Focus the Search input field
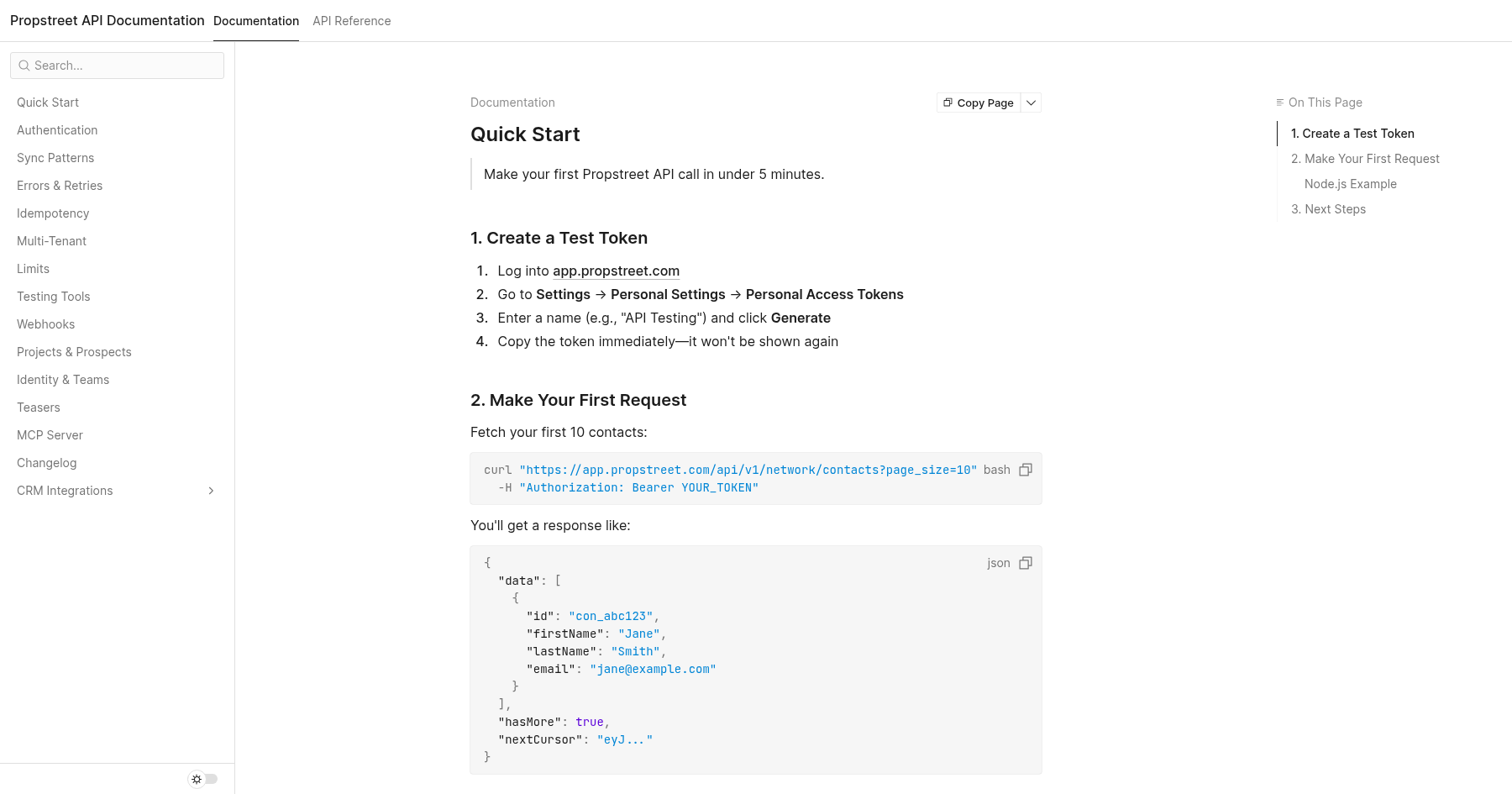 click(x=117, y=66)
